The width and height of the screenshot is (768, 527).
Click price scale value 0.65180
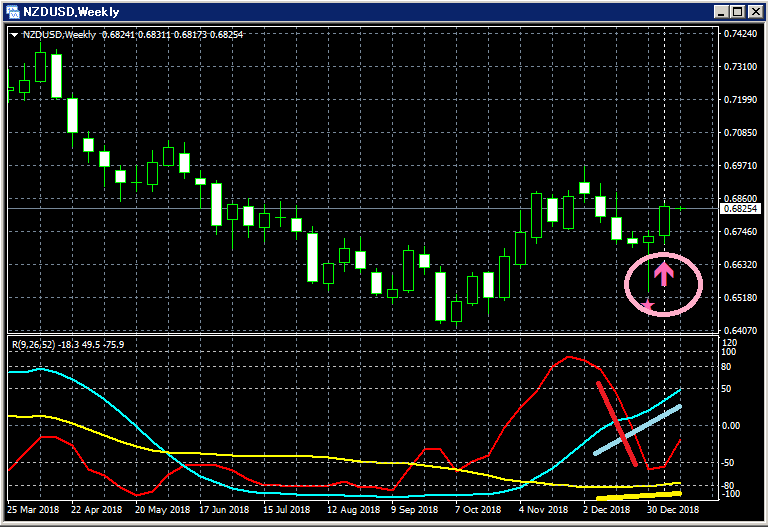tap(740, 298)
